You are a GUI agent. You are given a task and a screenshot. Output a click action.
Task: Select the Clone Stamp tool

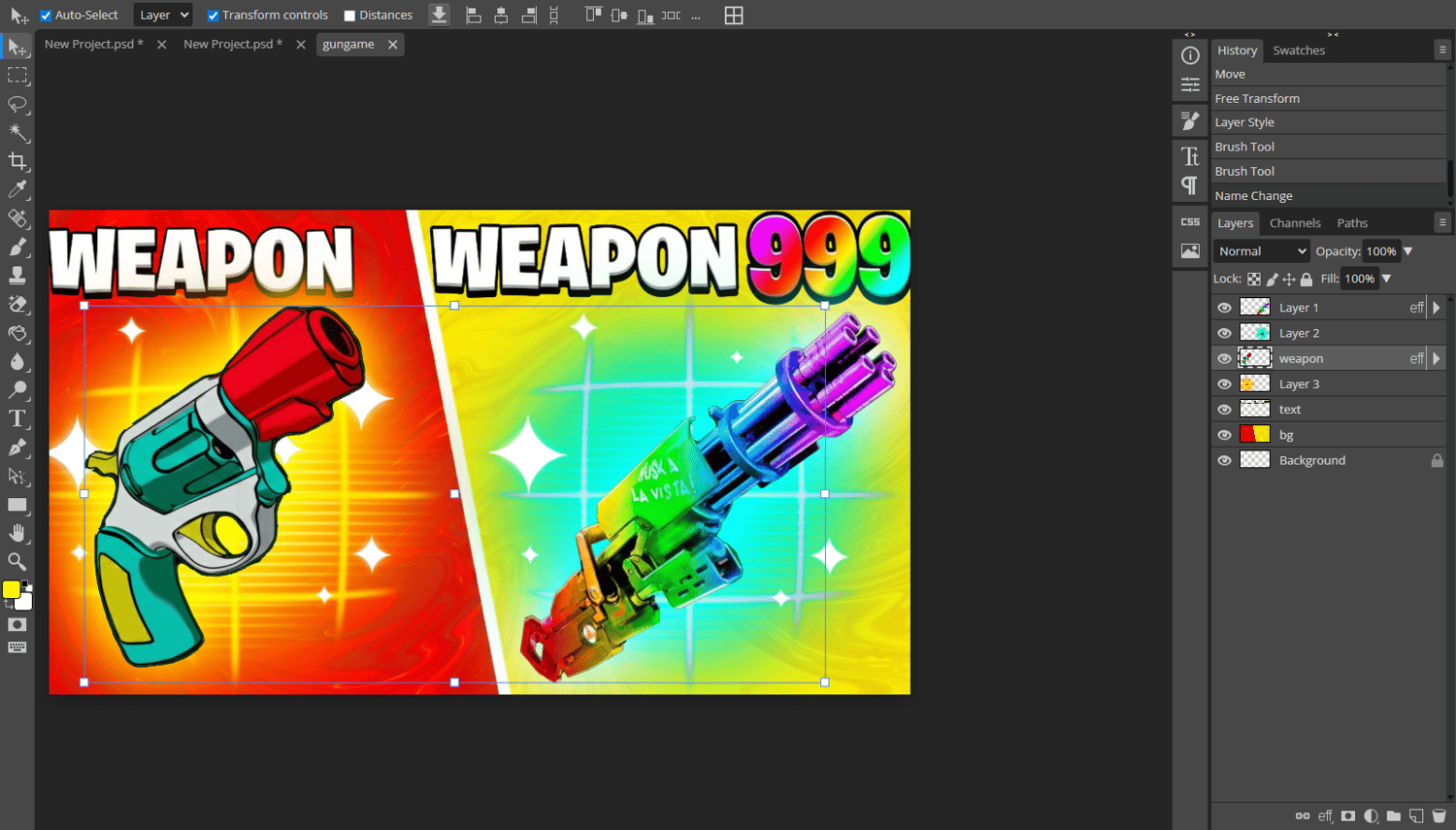[x=17, y=276]
